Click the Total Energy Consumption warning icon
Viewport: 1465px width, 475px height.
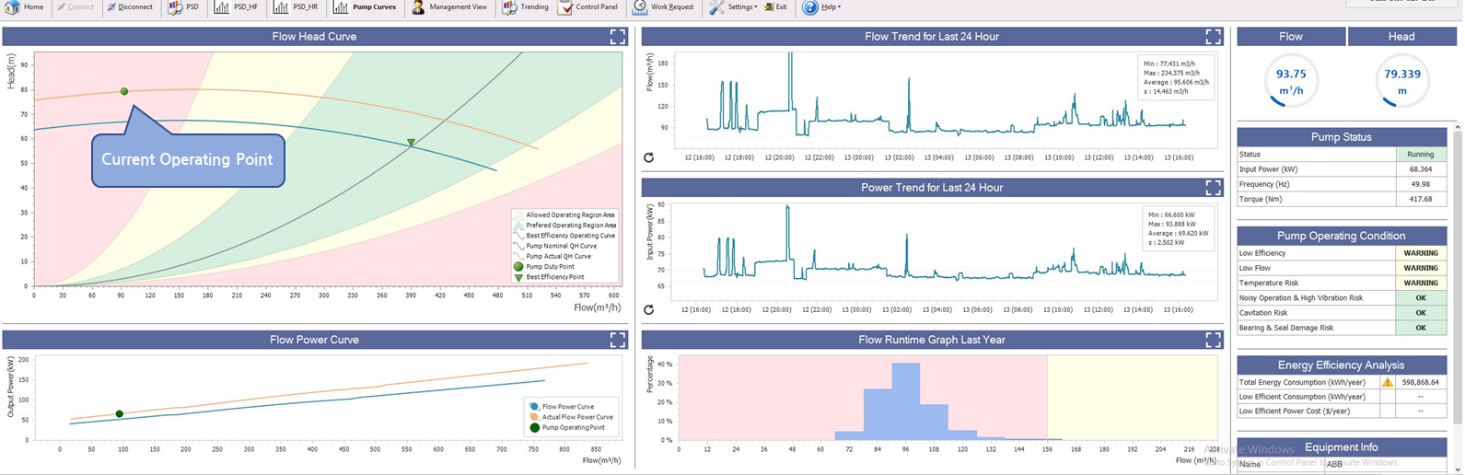tap(1387, 382)
